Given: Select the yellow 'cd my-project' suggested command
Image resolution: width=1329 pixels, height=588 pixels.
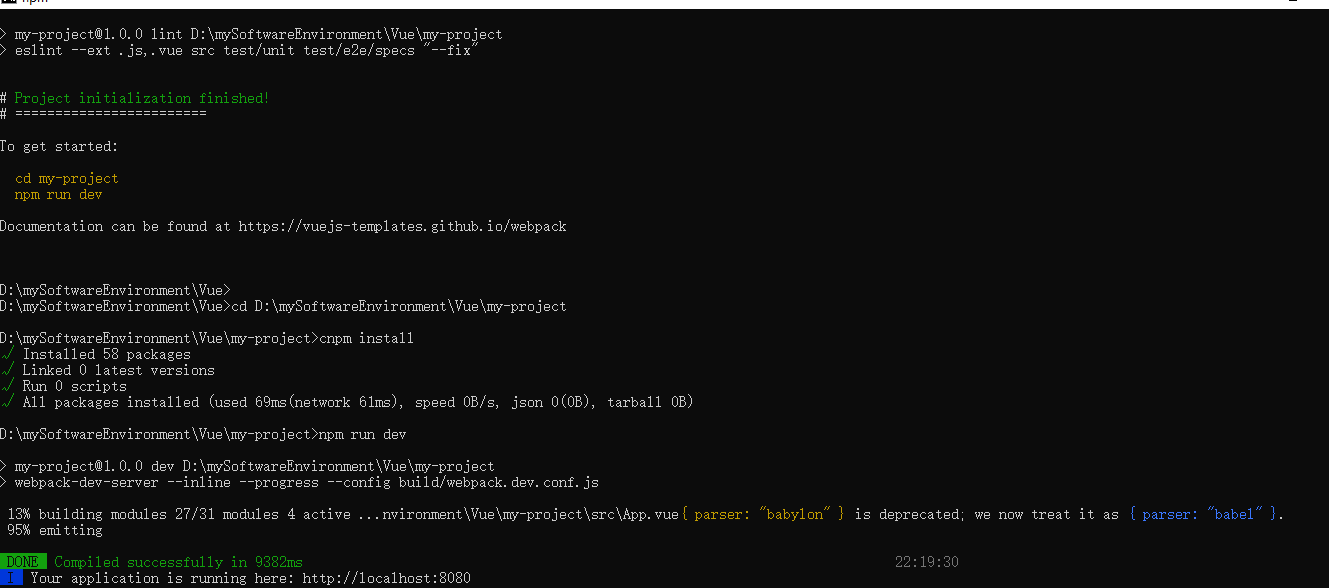Looking at the screenshot, I should (66, 178).
